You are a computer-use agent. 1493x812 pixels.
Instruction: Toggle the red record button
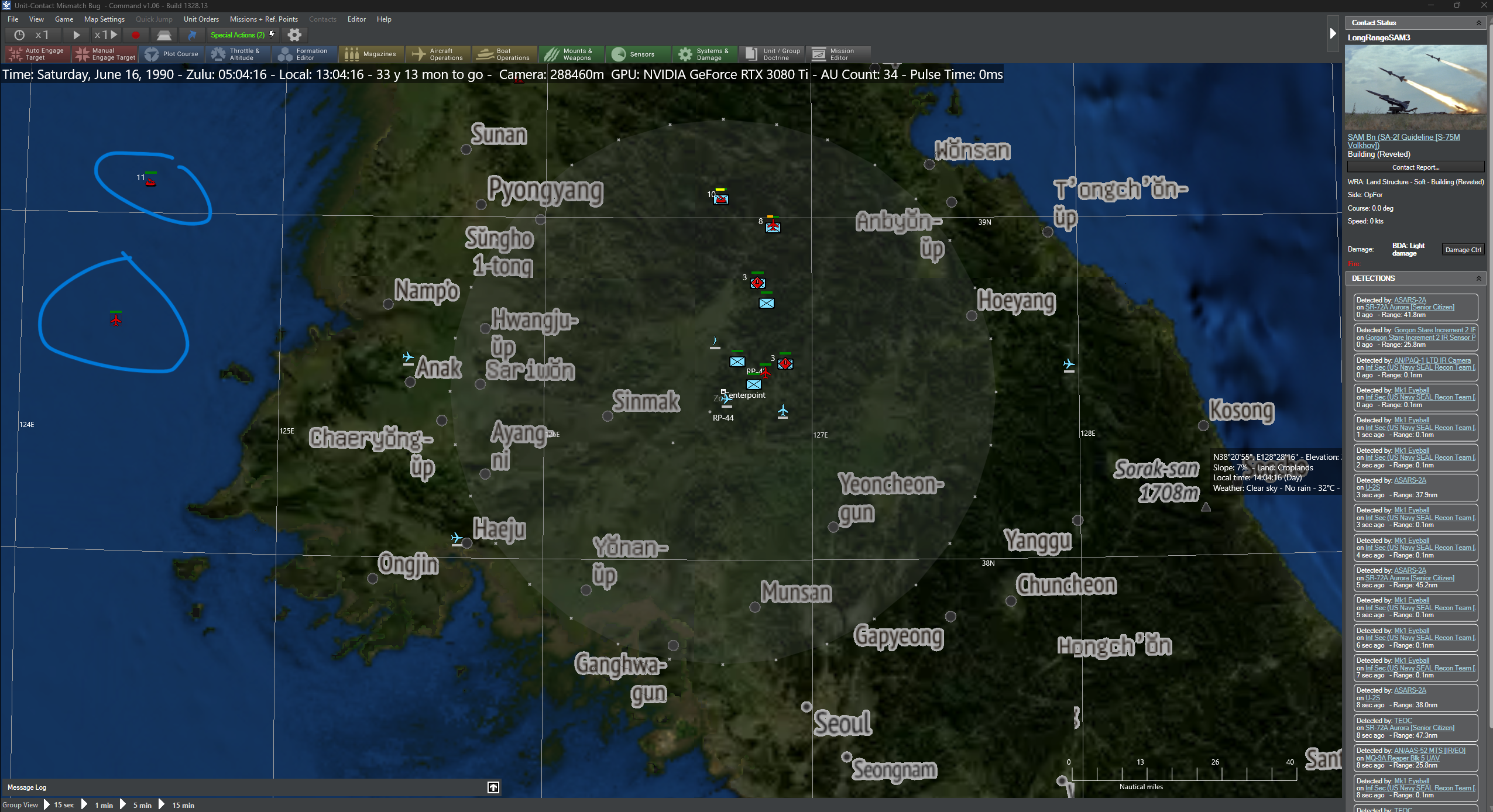coord(135,35)
